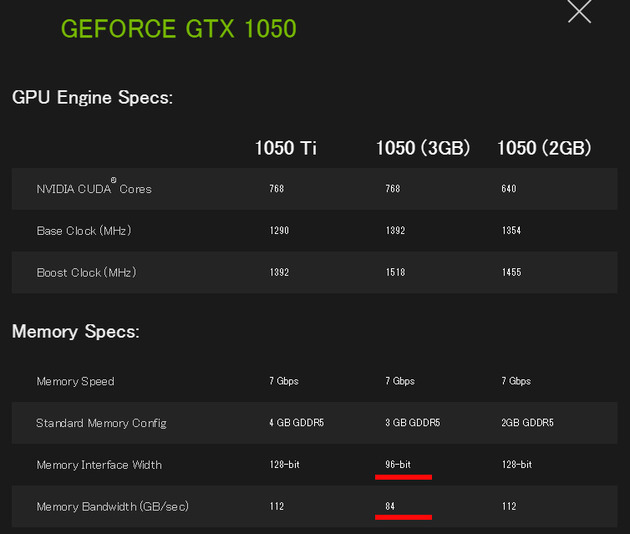Click the GEFORCE GTX 1050 title

(x=179, y=29)
